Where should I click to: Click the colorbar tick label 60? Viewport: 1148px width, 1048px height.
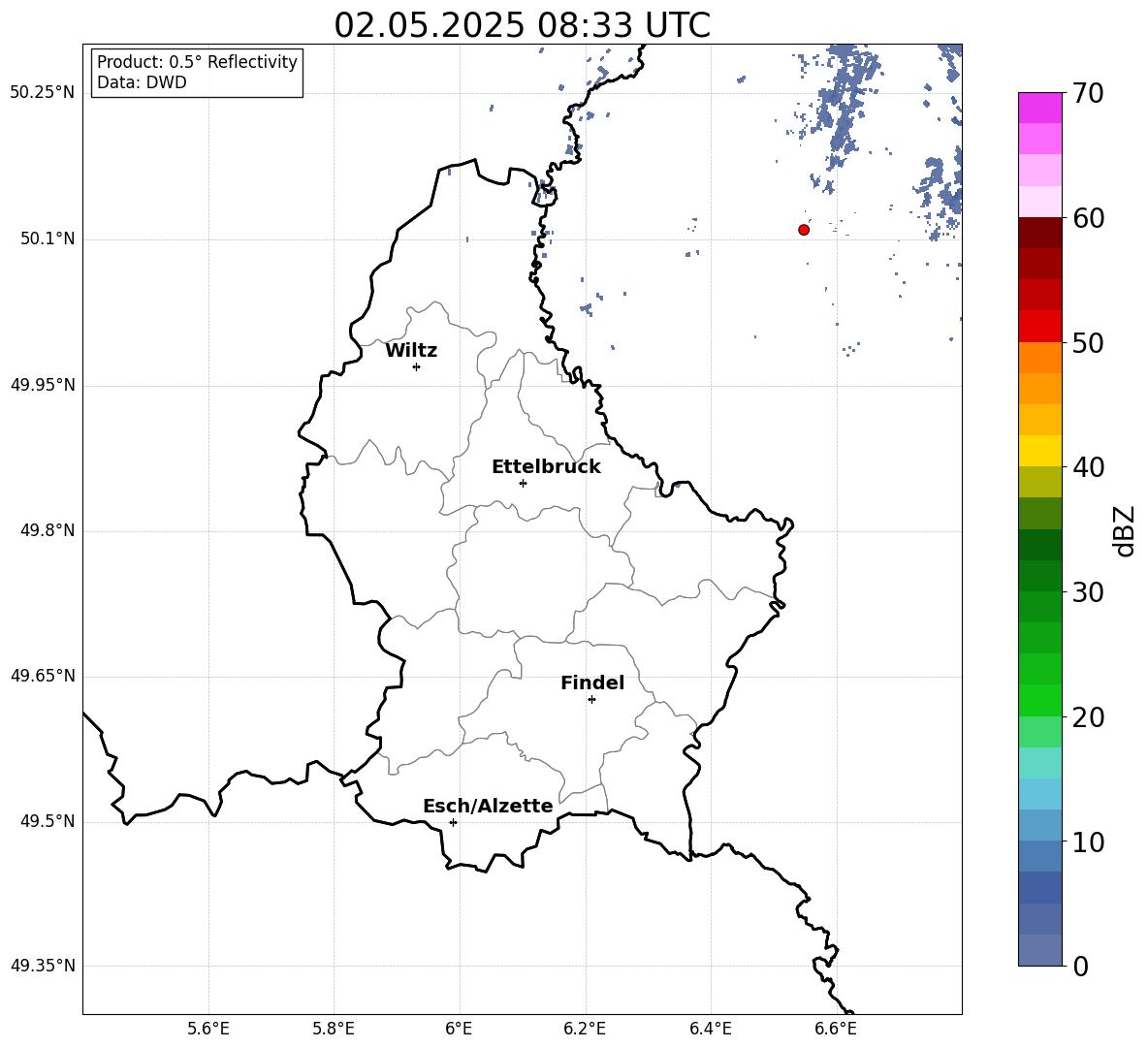coord(1087,218)
